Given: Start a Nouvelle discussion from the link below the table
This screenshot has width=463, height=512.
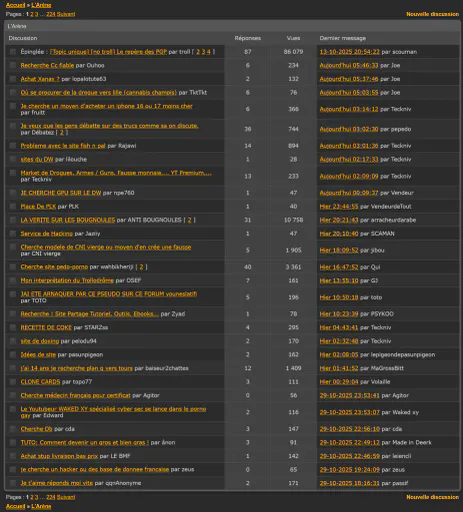Looking at the screenshot, I should point(432,497).
